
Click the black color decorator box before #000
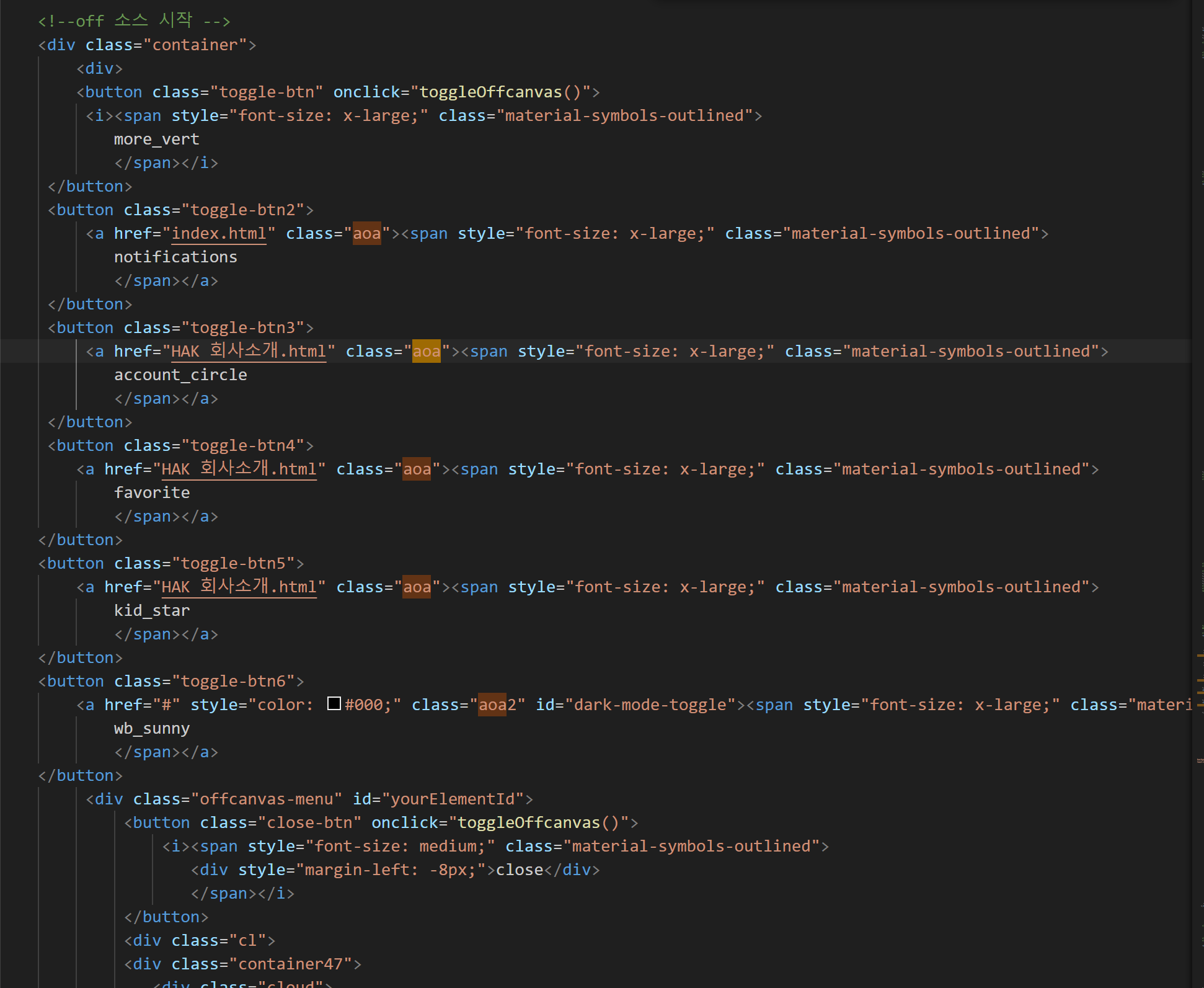[334, 703]
